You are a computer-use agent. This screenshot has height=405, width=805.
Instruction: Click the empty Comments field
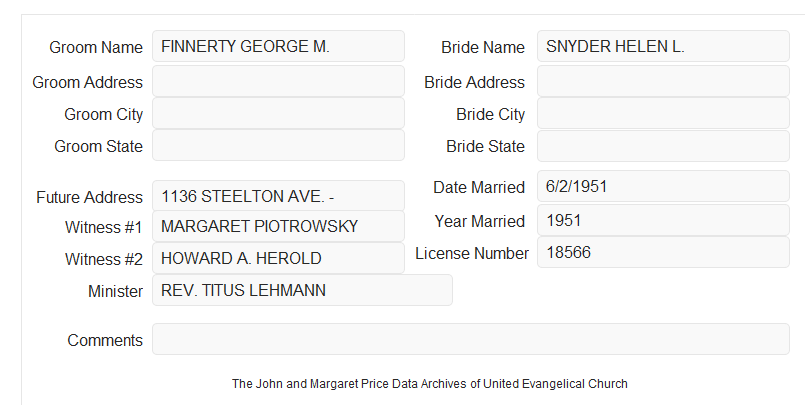tap(471, 339)
